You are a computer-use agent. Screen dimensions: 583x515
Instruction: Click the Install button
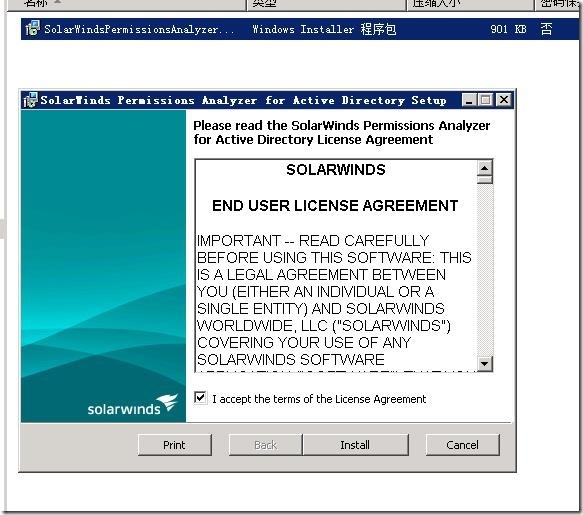click(x=355, y=445)
